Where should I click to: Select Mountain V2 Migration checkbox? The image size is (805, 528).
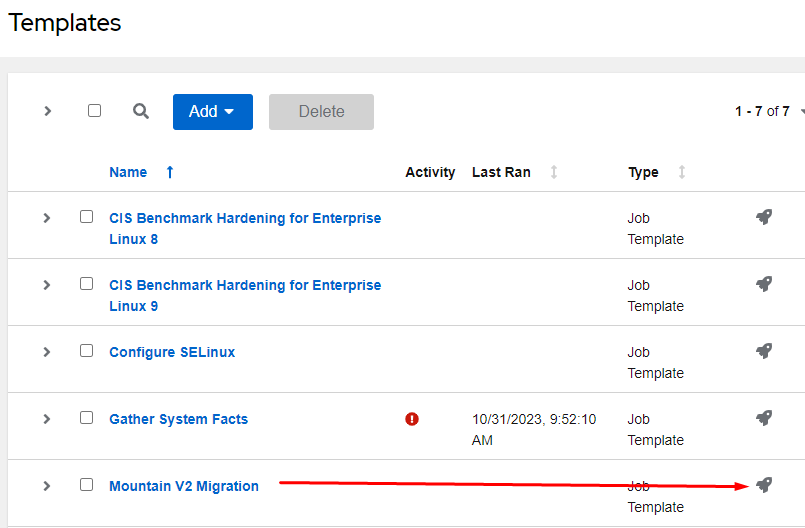click(86, 485)
